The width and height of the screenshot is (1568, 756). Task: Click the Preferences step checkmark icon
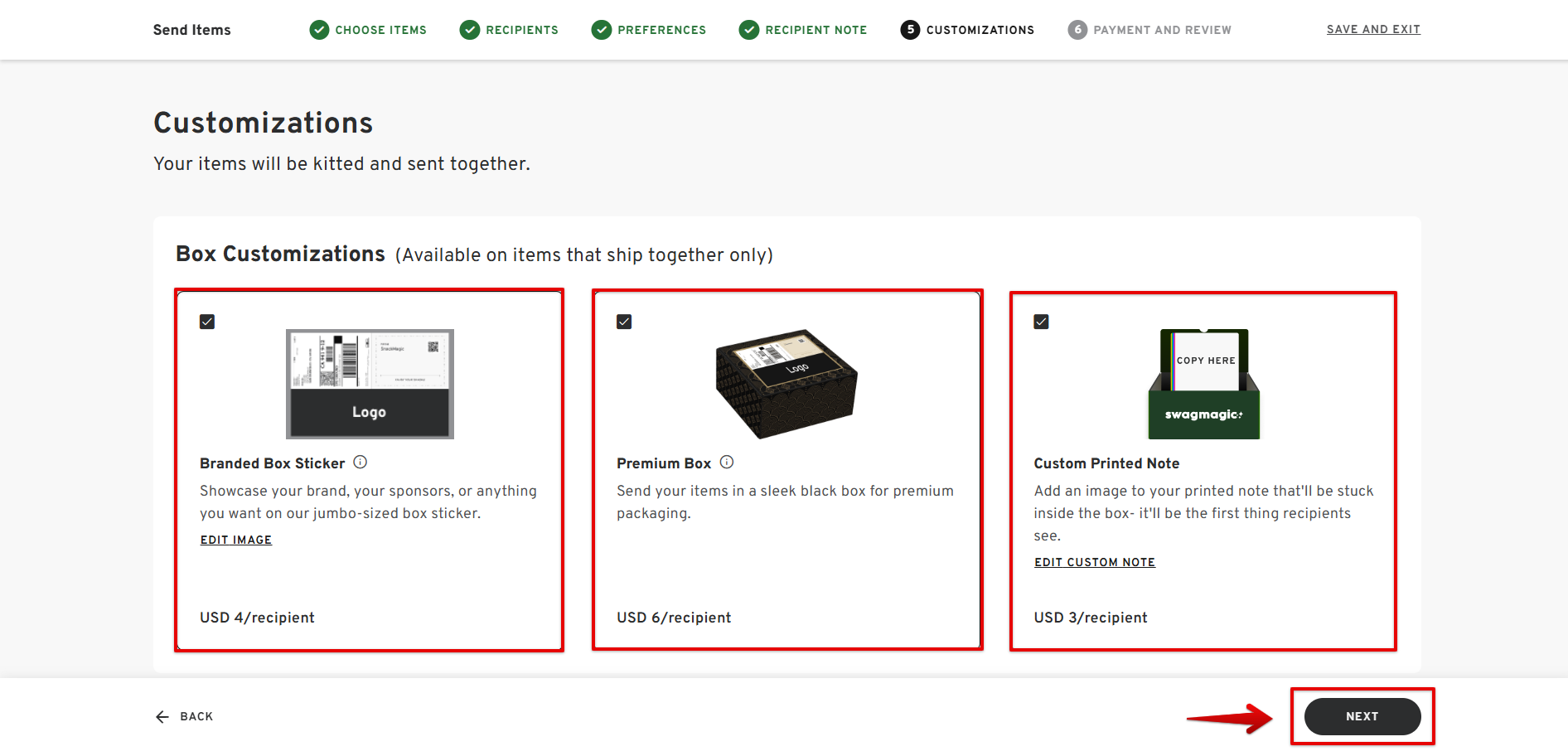click(602, 30)
